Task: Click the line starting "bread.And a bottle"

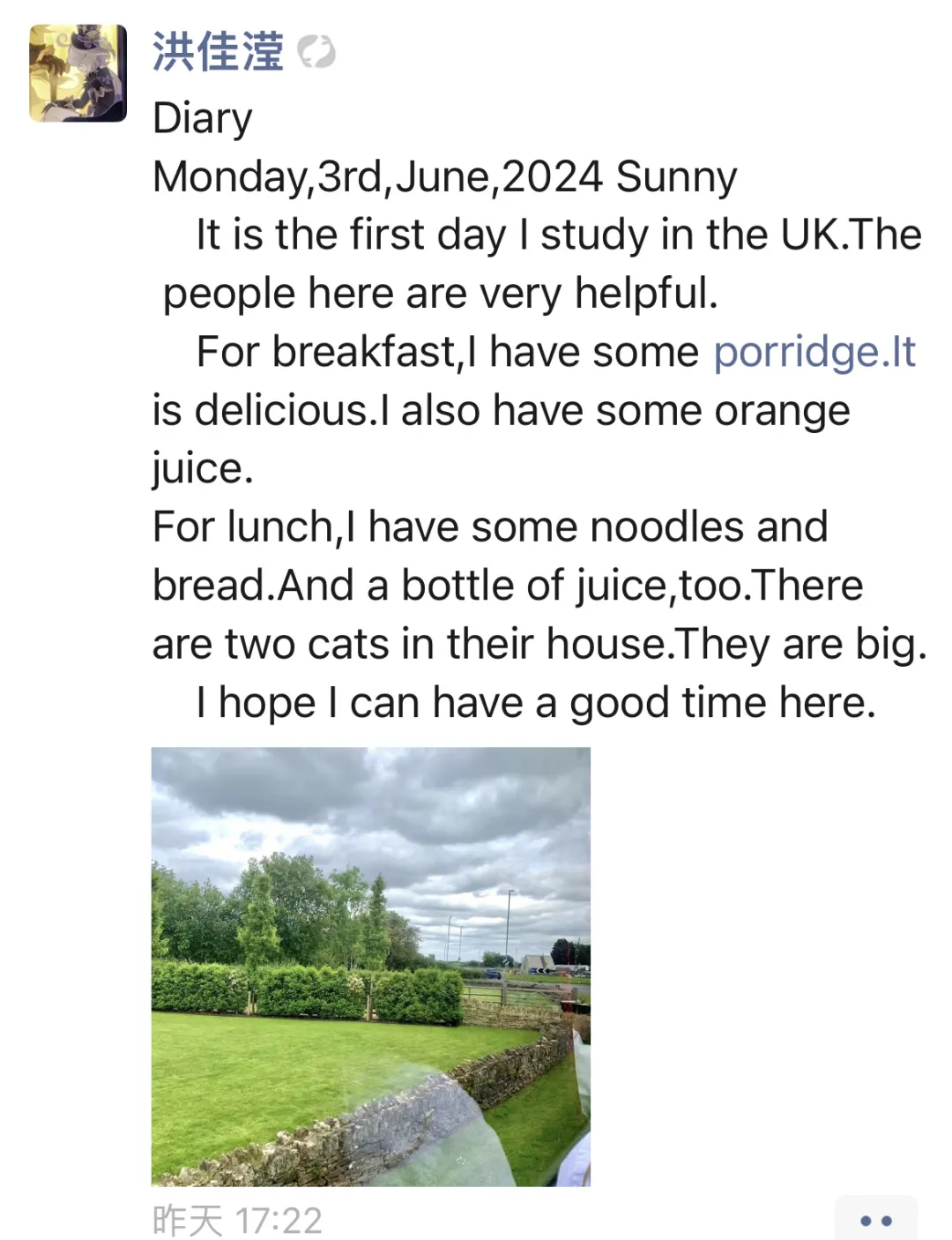Action: click(507, 586)
